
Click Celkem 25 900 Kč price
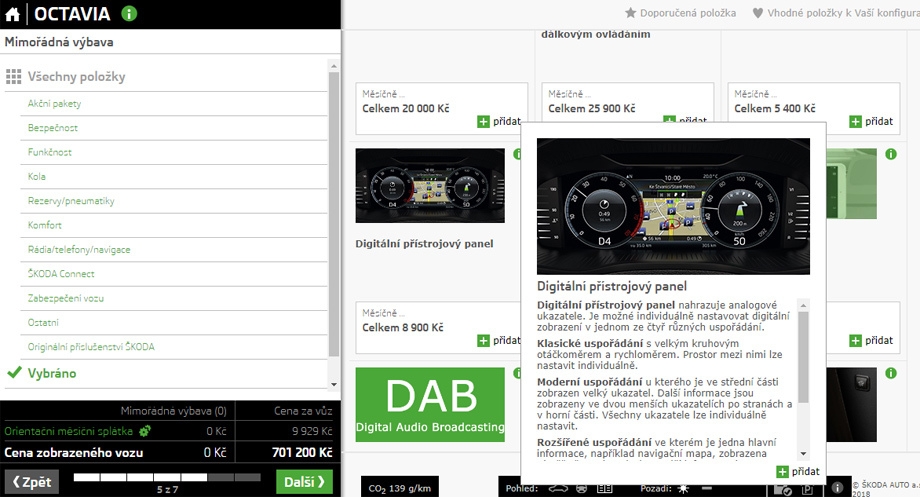tap(591, 109)
